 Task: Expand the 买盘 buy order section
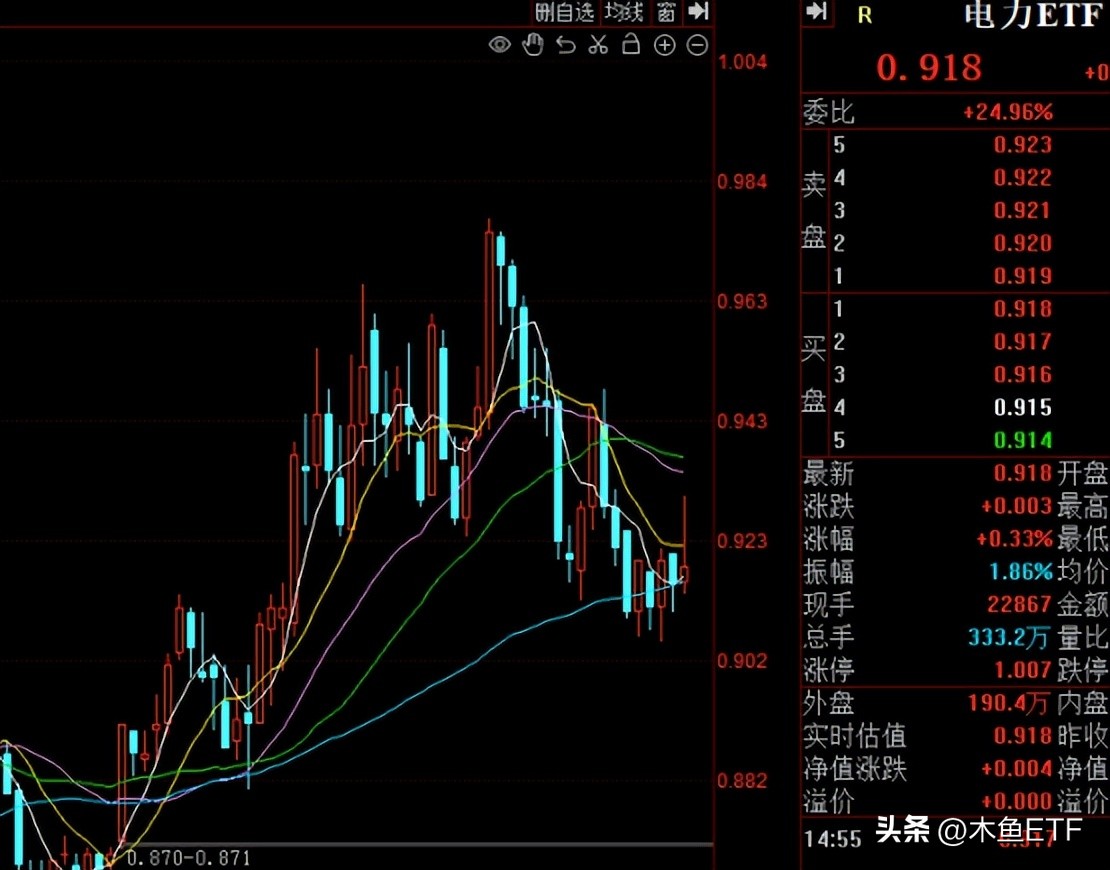tap(815, 375)
